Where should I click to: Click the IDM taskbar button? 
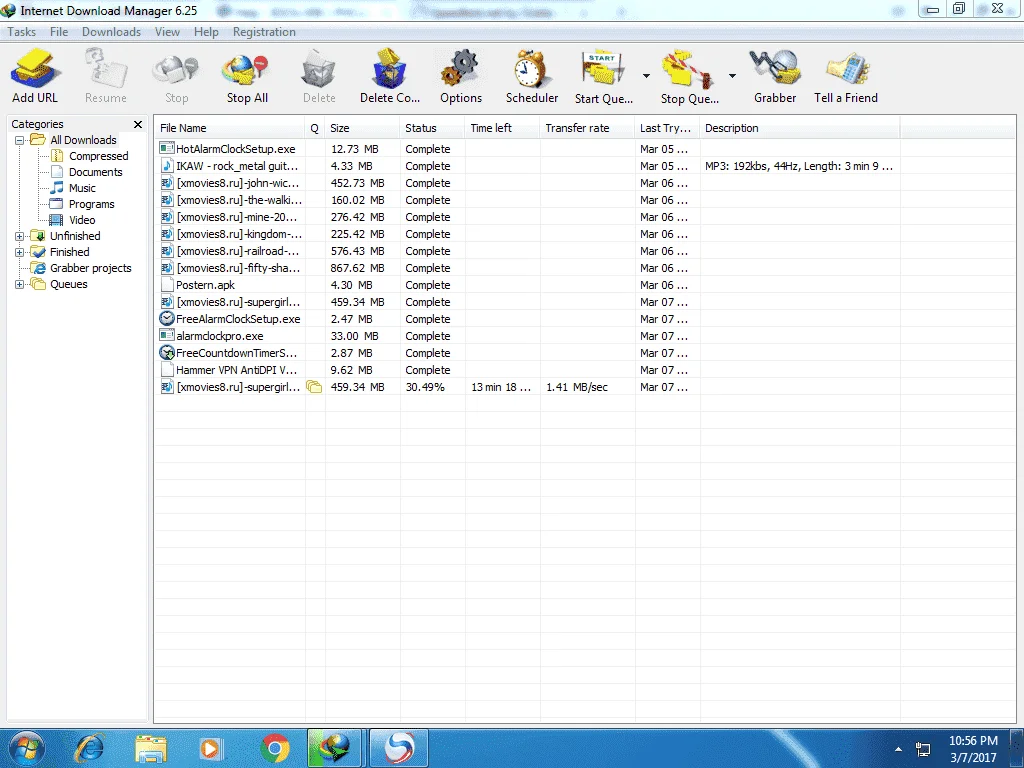point(334,748)
